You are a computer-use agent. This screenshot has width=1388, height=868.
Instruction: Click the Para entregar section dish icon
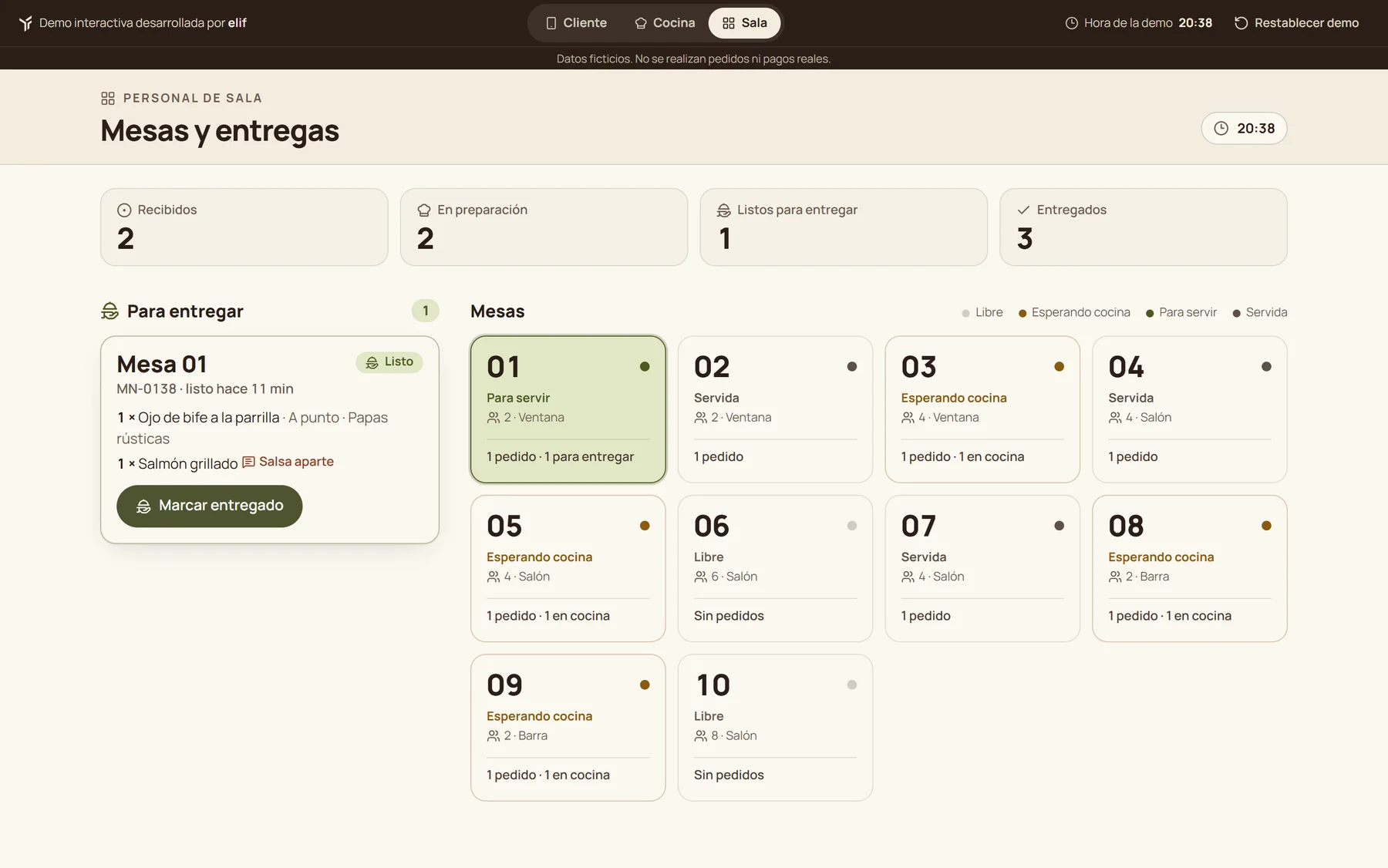[x=110, y=311]
